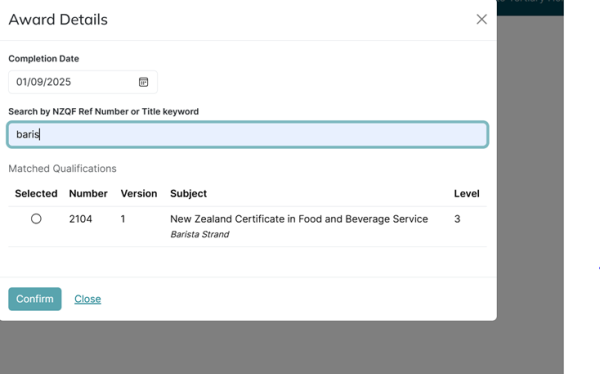Focus the NZQF search keyword field
The image size is (600, 374).
(x=248, y=134)
